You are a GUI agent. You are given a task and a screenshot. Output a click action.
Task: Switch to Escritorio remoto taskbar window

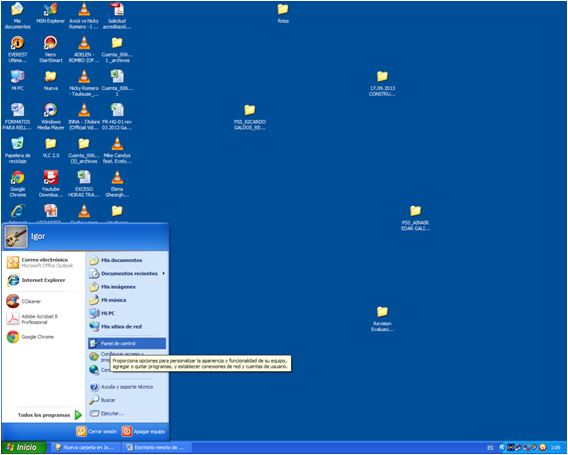pos(157,447)
